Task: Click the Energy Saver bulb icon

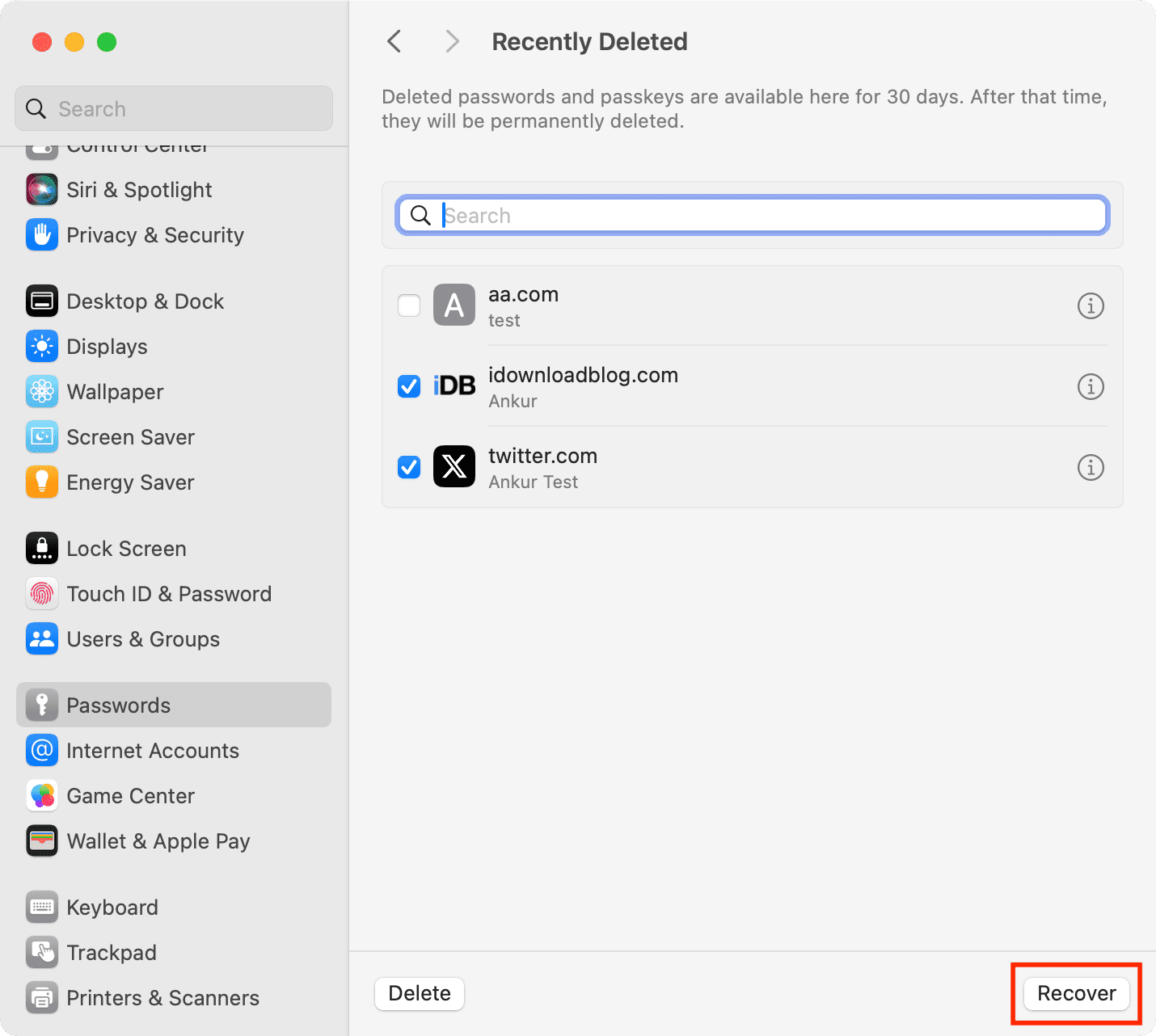Action: (42, 482)
